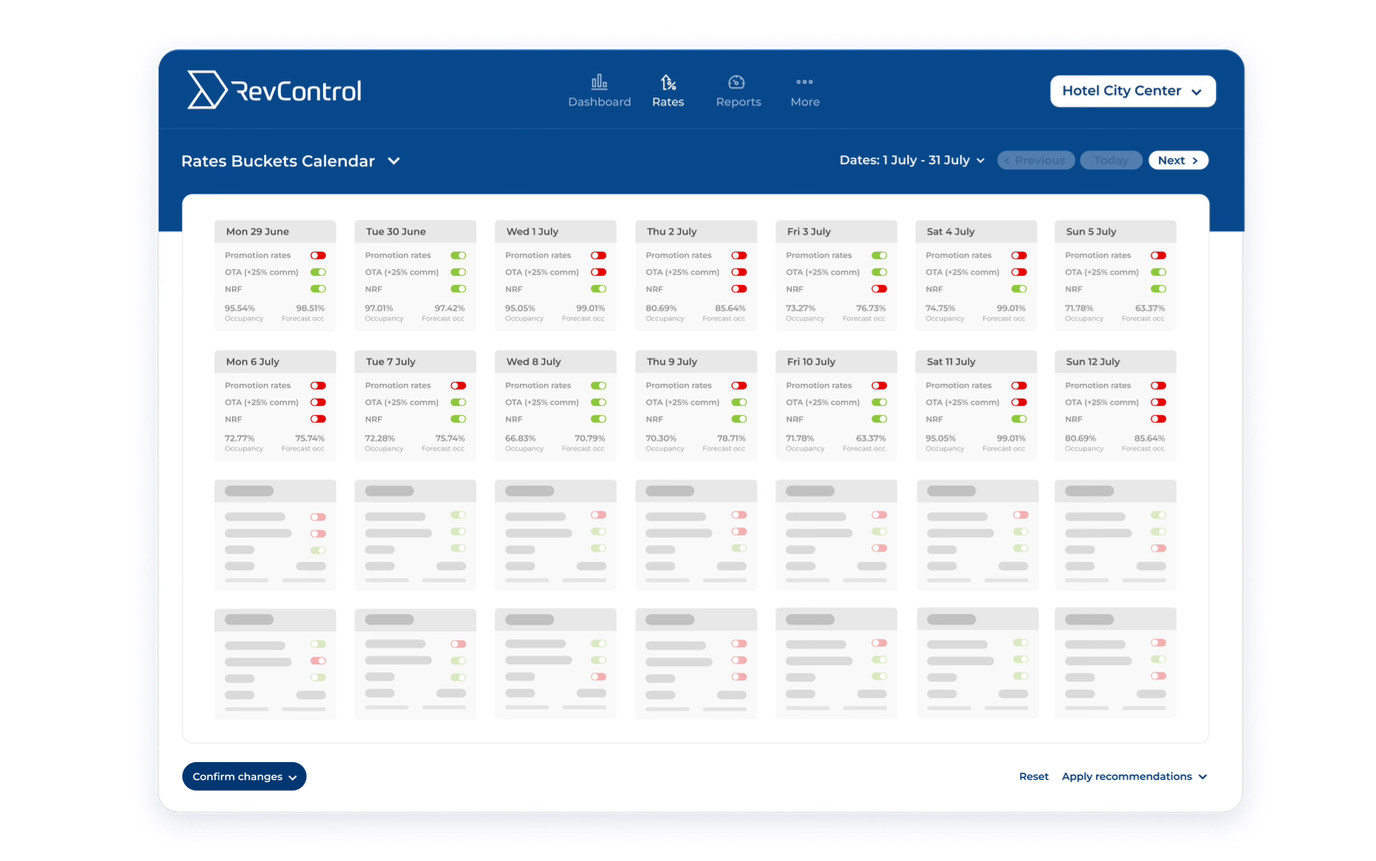Enable NRF for Mon 6 July
This screenshot has height=861, width=1376.
point(318,419)
